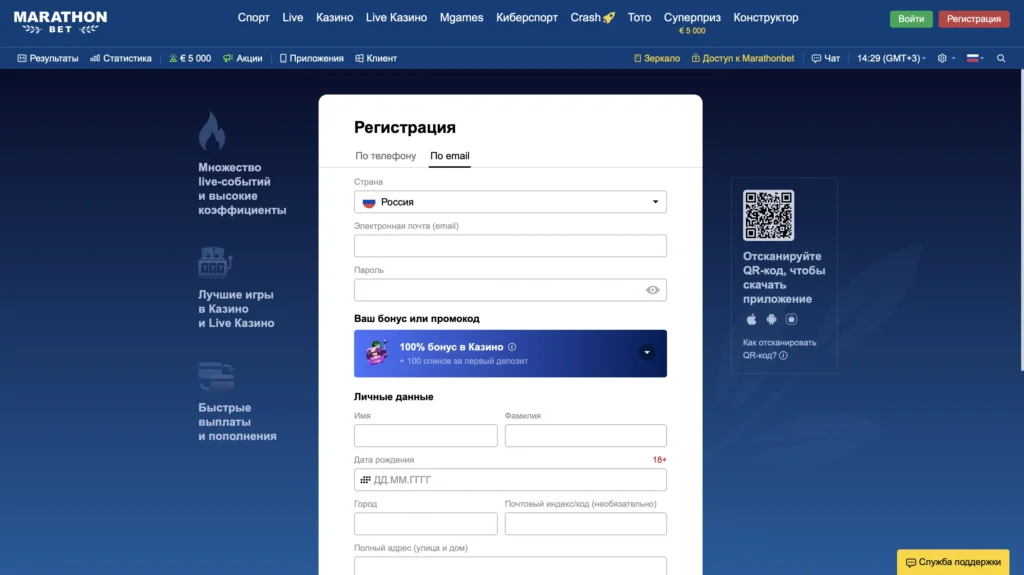Viewport: 1024px width, 575px height.
Task: Open Crash rocket menu item
Action: [x=592, y=18]
